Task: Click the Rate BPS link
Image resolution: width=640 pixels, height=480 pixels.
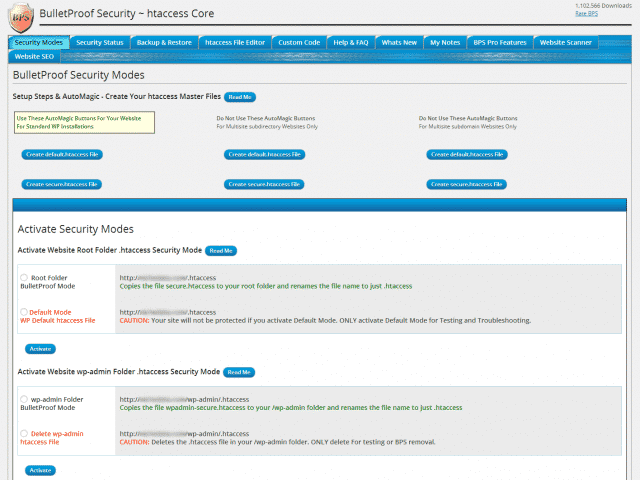Action: (x=587, y=13)
